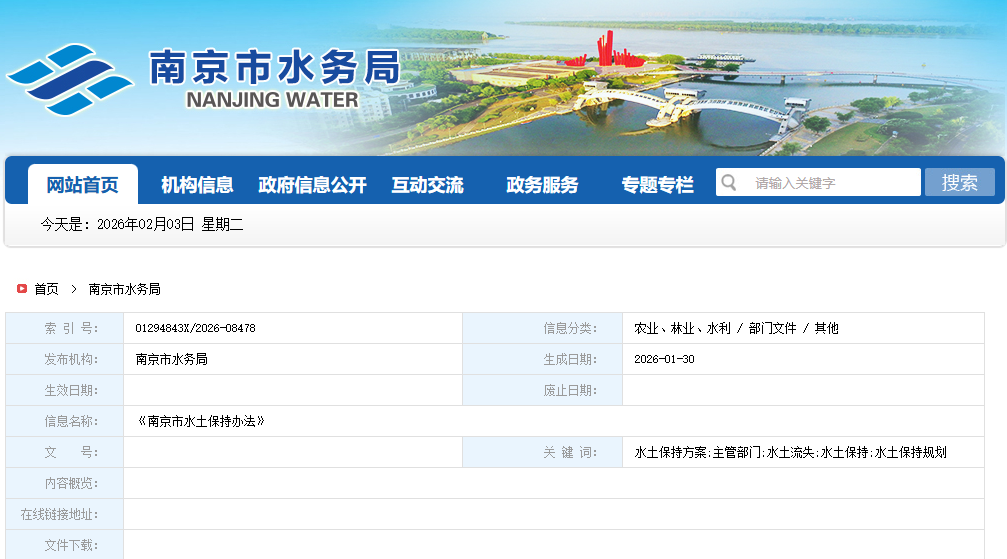Open the 网站首页 tab

click(83, 185)
